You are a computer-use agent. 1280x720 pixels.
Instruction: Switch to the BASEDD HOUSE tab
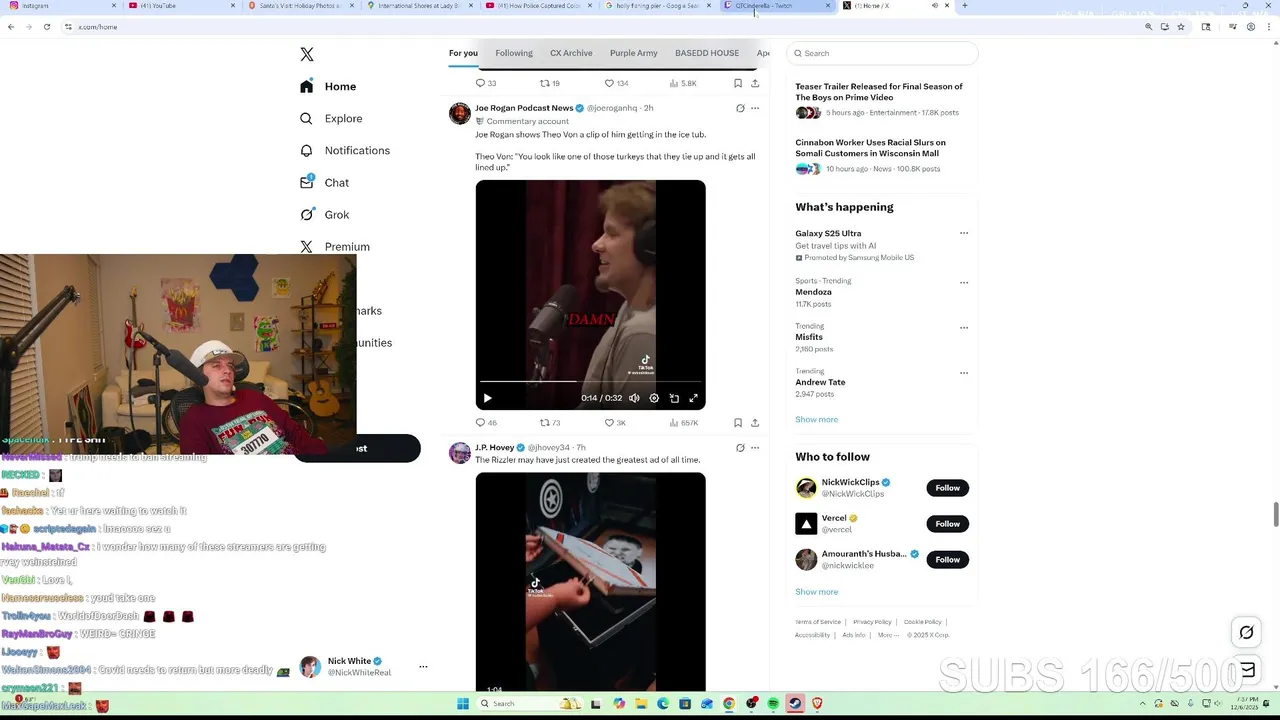[x=707, y=53]
